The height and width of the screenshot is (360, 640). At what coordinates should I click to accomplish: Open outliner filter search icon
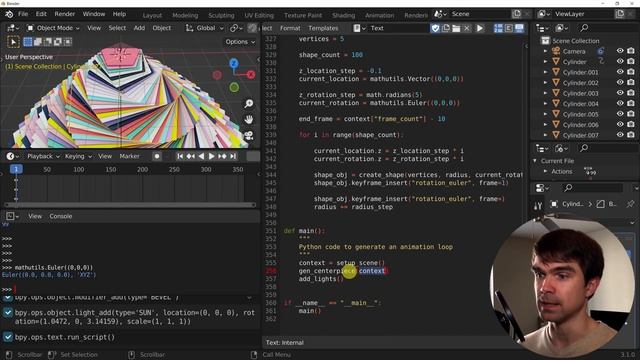584,28
